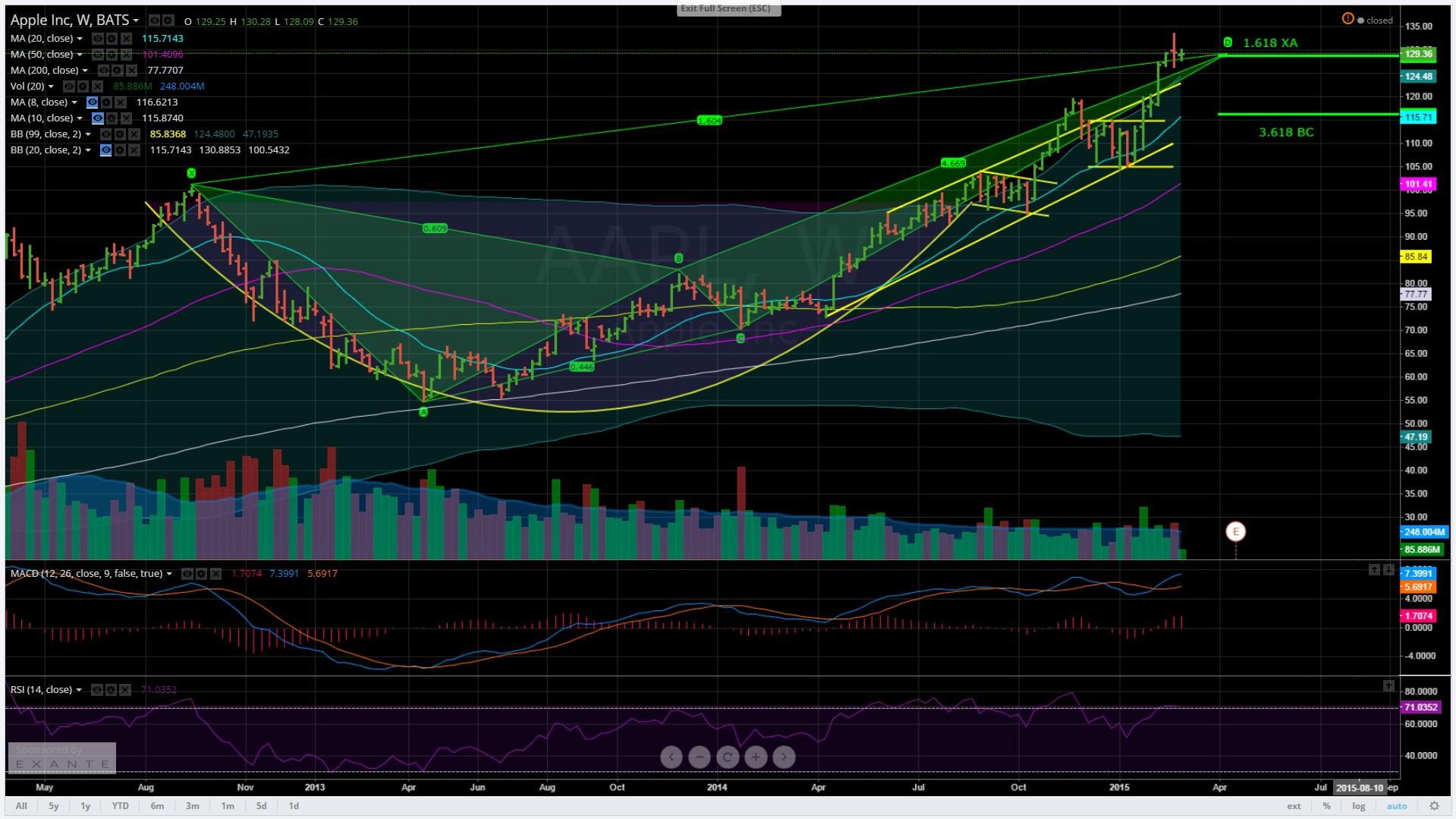Image resolution: width=1456 pixels, height=819 pixels.
Task: Zoom out chart with minus button
Action: click(x=699, y=757)
